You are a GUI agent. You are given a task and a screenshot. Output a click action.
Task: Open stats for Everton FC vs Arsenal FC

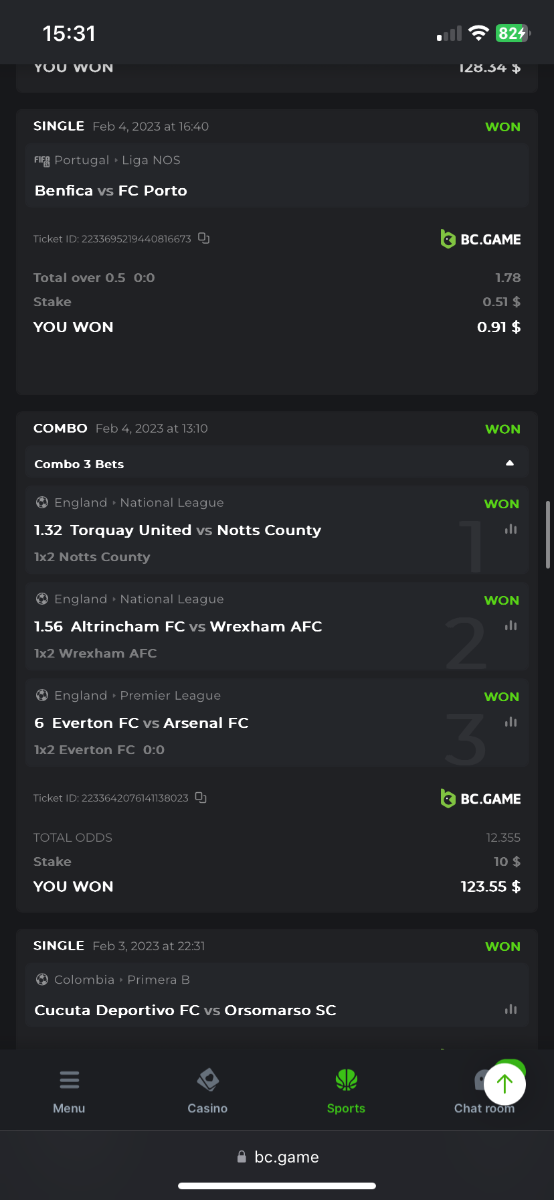pyautogui.click(x=511, y=722)
